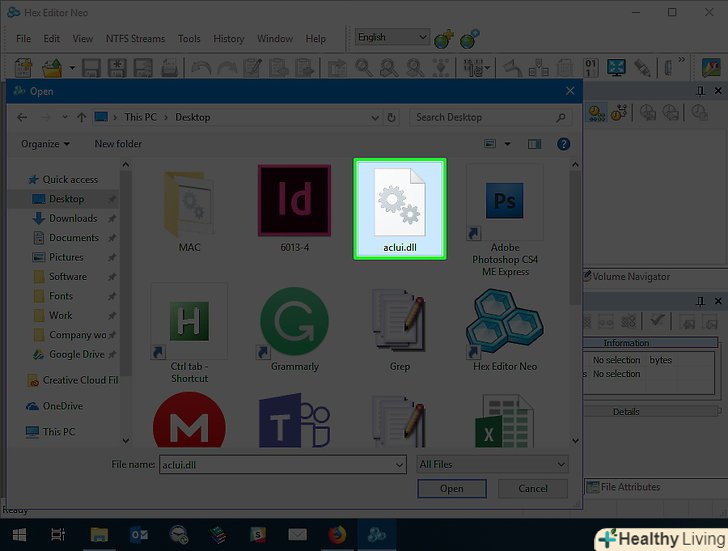Click the first globe icon beside language selector
The width and height of the screenshot is (728, 551).
click(444, 39)
